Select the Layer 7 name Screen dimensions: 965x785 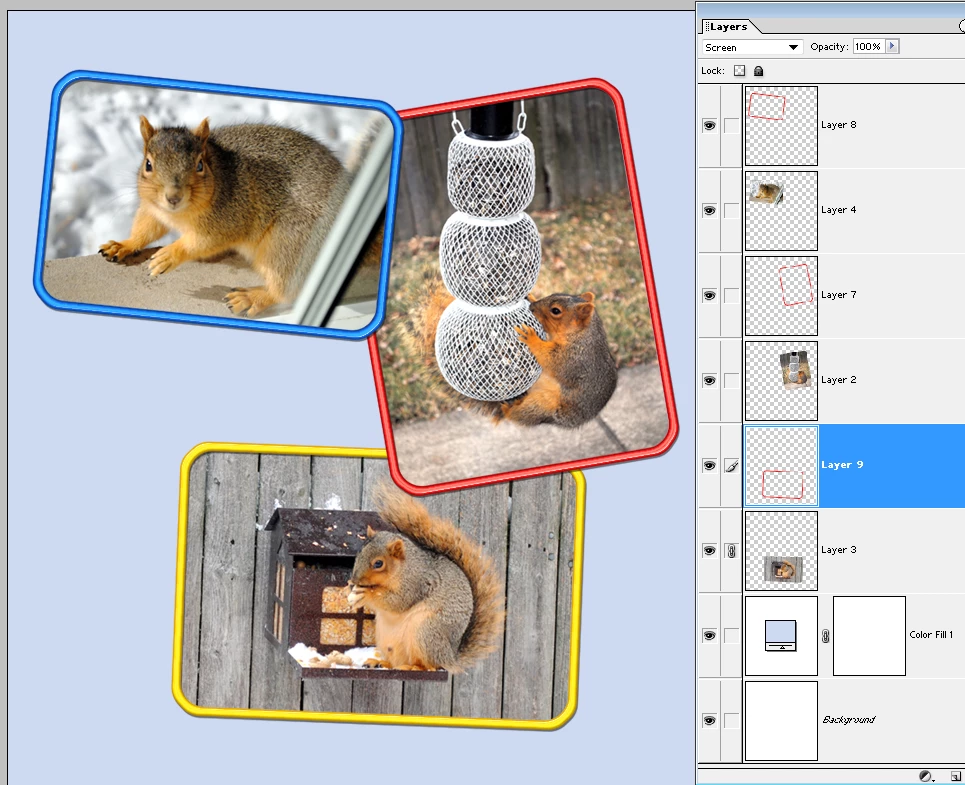click(x=838, y=295)
